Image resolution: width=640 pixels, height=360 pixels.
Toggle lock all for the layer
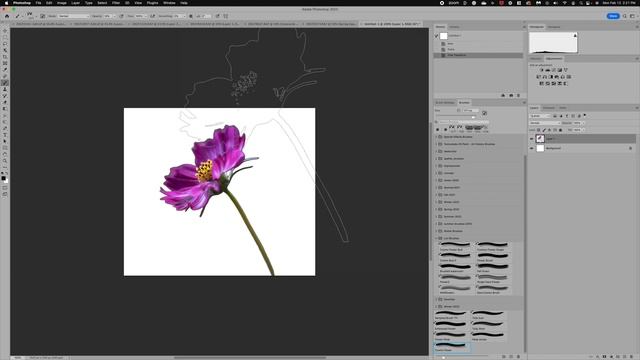[560, 130]
